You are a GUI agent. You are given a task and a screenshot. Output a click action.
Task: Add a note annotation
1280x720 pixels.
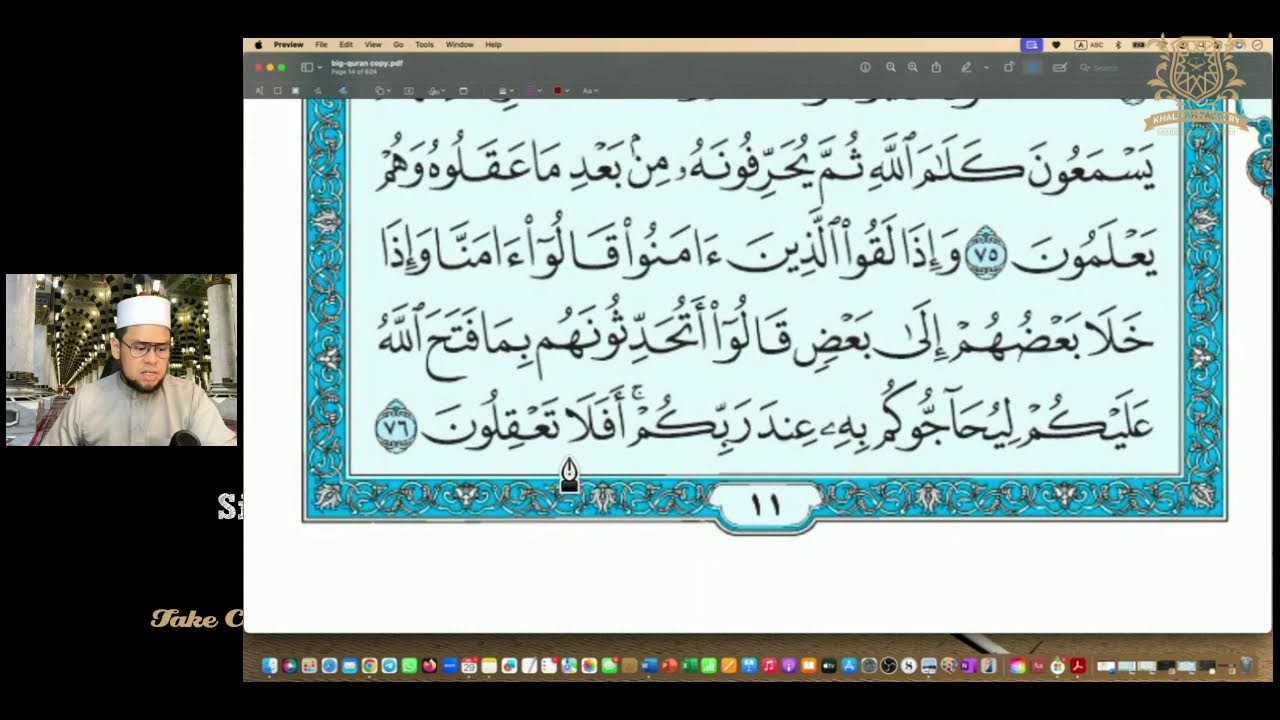[x=463, y=91]
